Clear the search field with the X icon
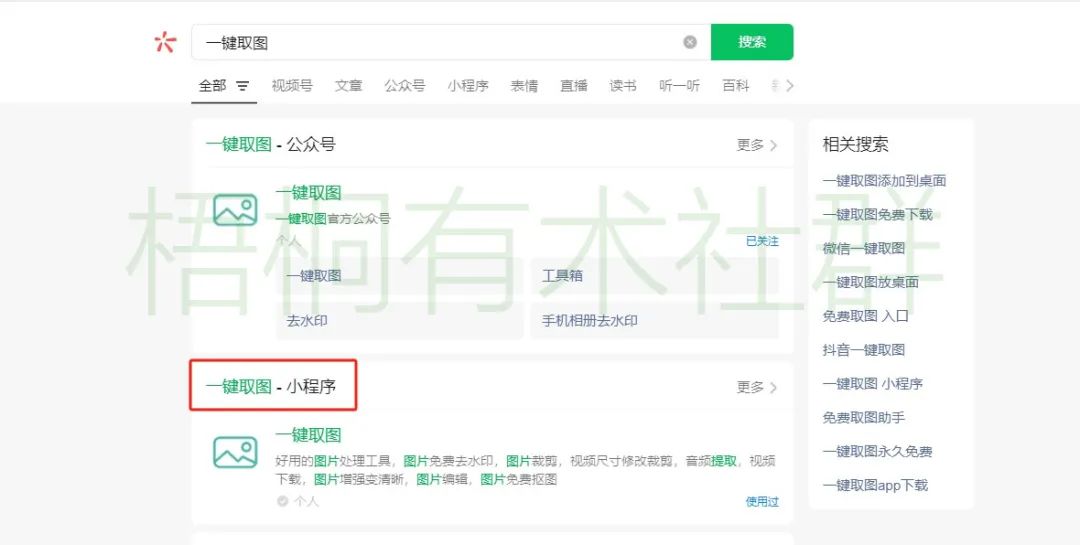This screenshot has width=1080, height=545. click(689, 42)
